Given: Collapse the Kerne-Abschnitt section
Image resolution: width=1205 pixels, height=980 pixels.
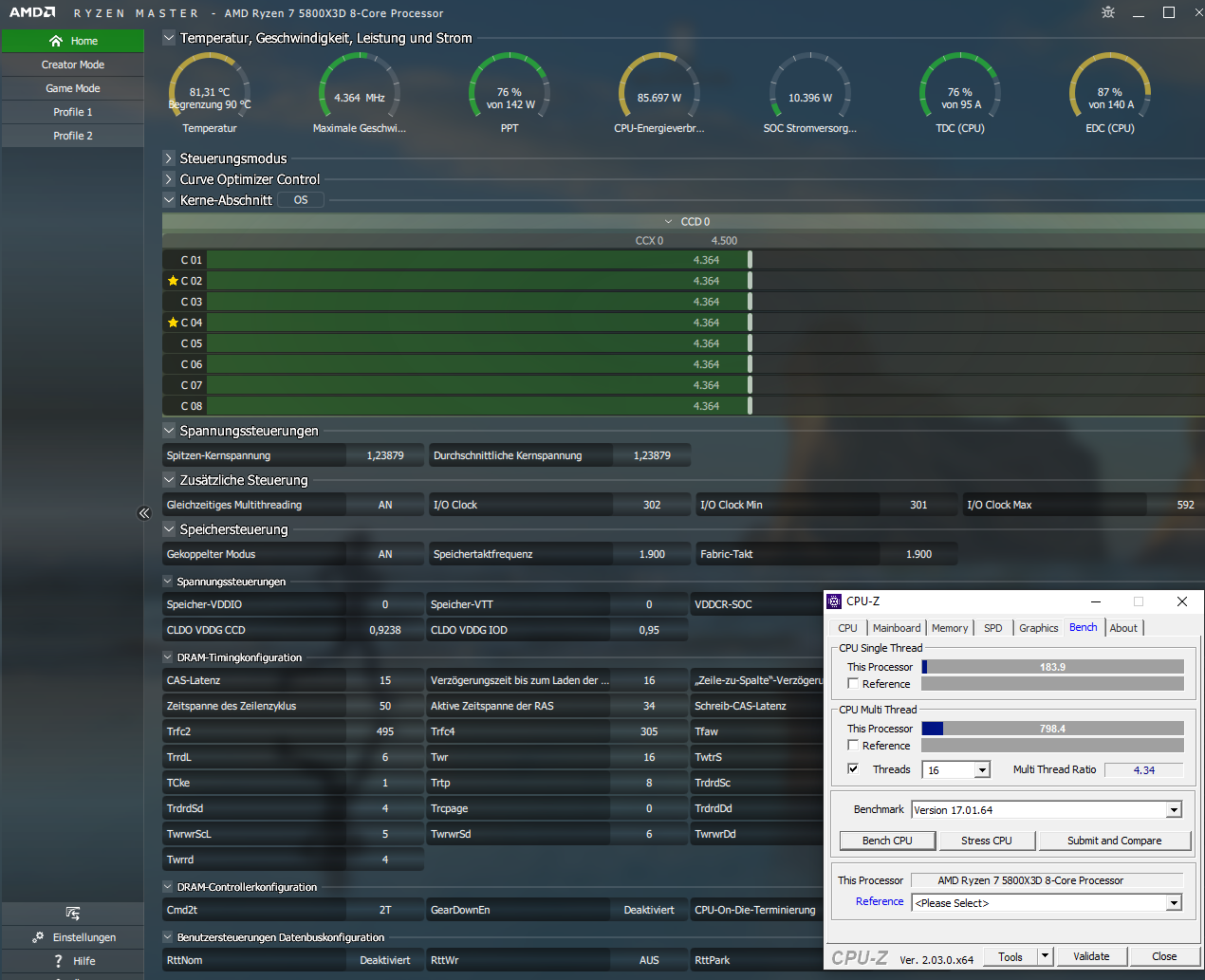Looking at the screenshot, I should tap(169, 200).
